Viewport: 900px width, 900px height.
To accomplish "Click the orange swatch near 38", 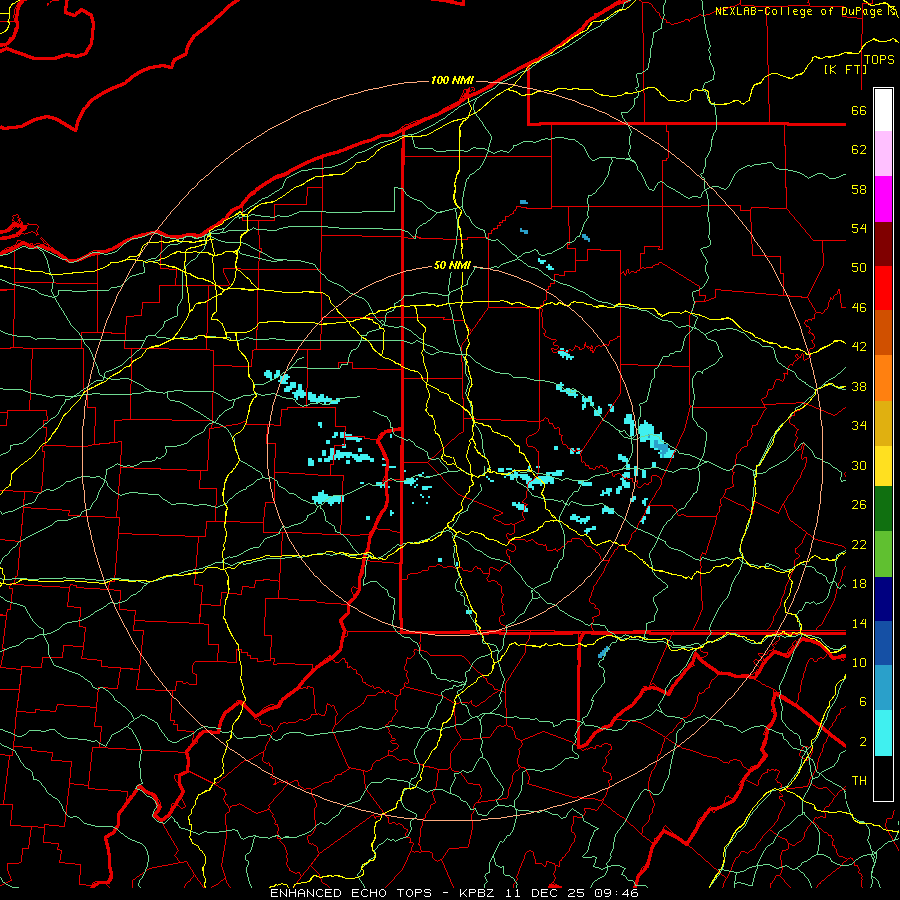I will [x=883, y=378].
